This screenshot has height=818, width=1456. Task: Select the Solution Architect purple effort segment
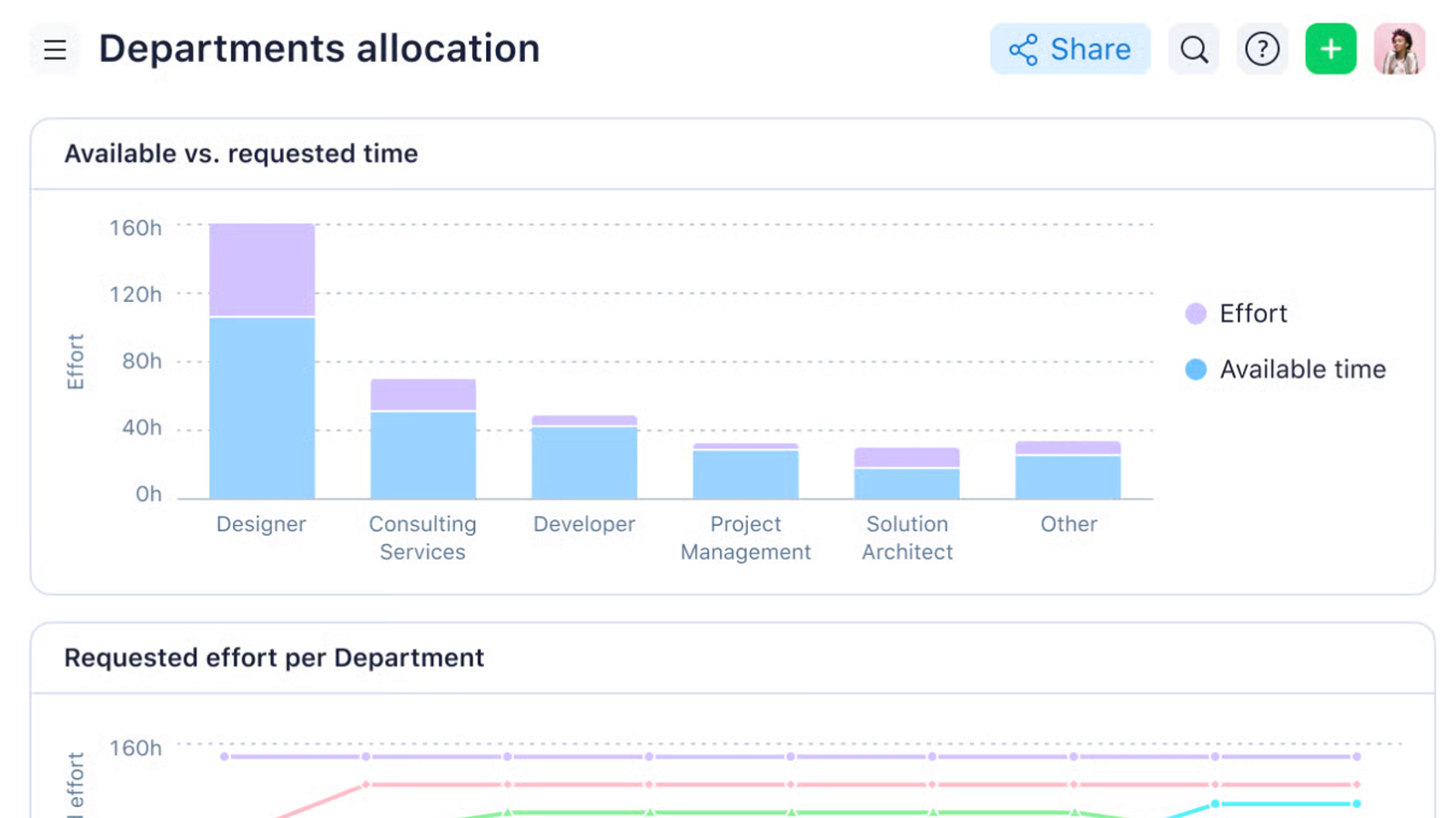906,458
